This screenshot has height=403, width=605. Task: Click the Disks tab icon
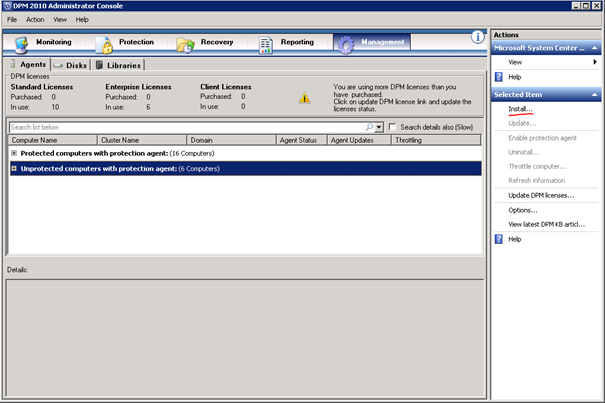[x=58, y=65]
